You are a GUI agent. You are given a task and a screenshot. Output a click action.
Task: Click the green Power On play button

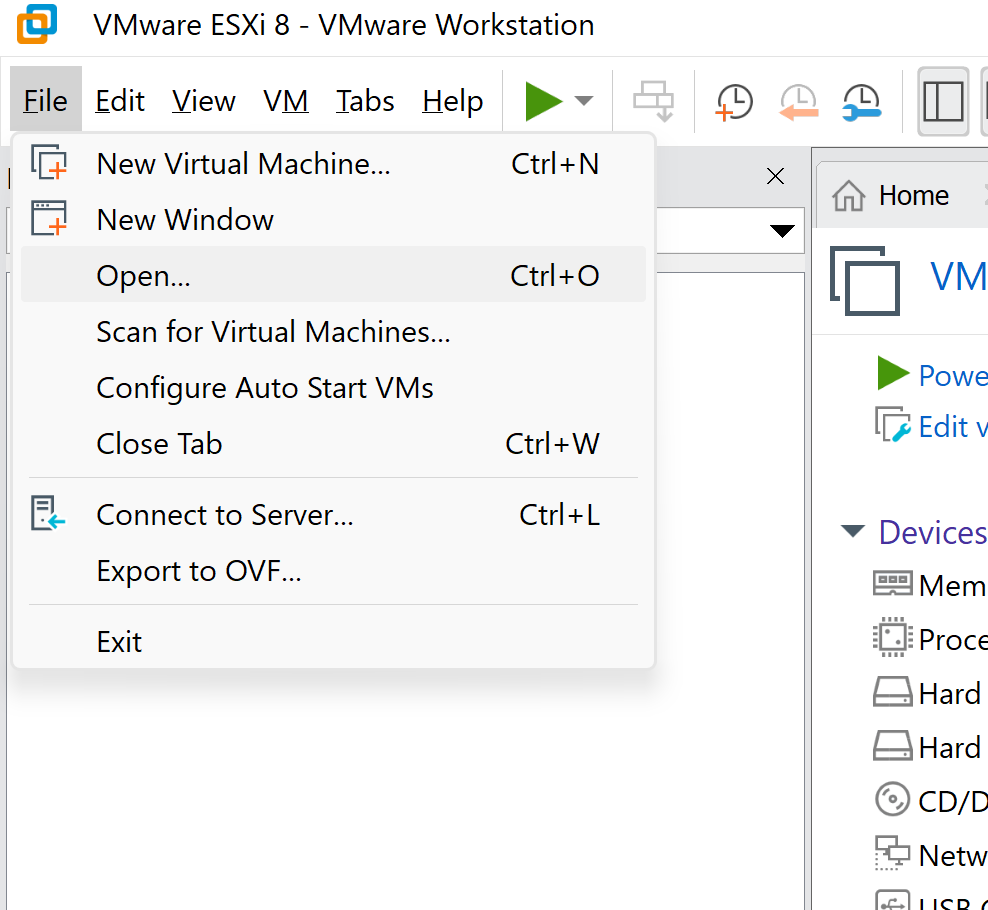click(543, 101)
